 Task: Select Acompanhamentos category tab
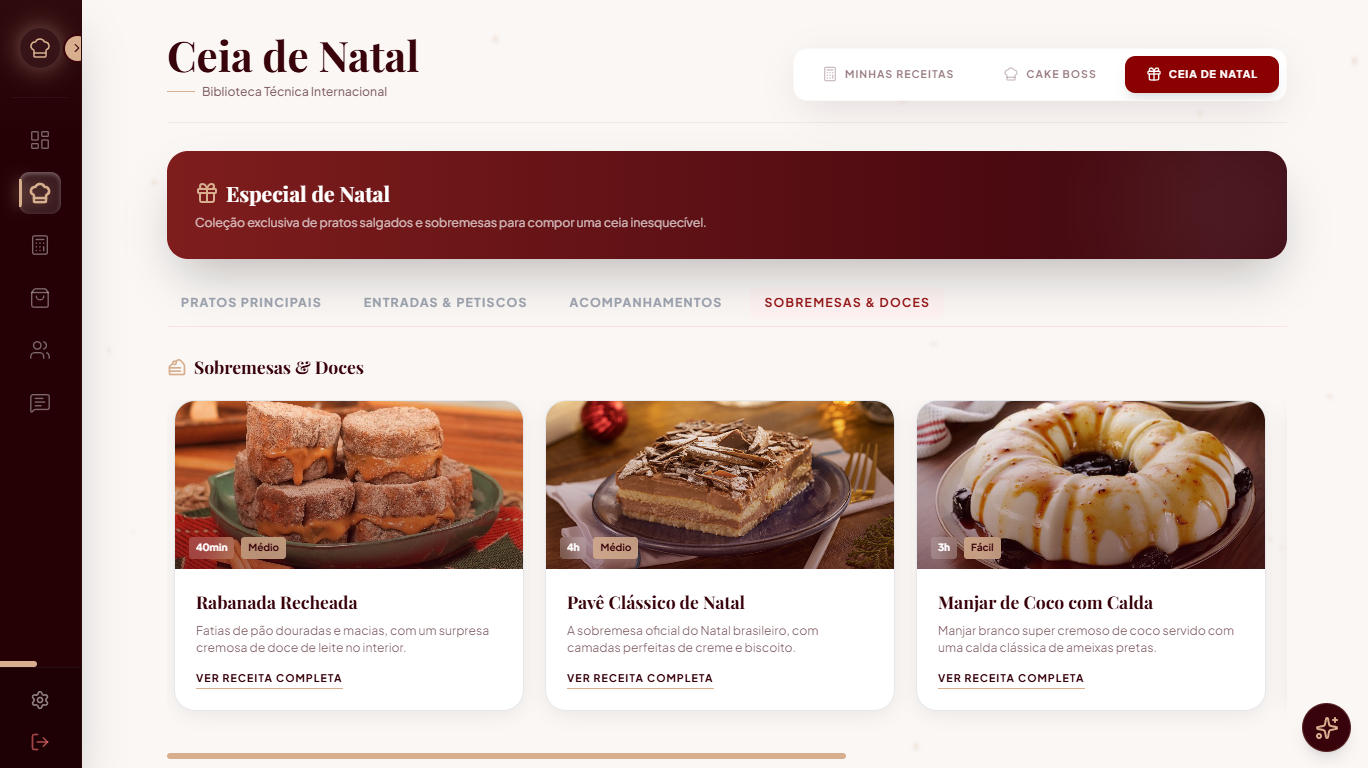[x=645, y=302]
